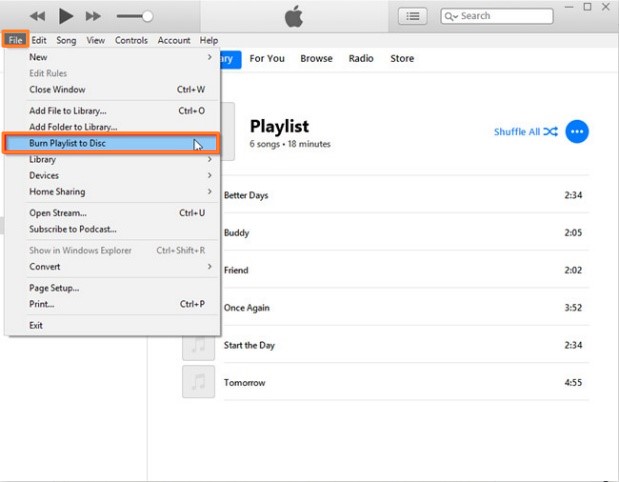Click the 6 songs 18 minutes text
619x482 pixels.
(x=290, y=144)
